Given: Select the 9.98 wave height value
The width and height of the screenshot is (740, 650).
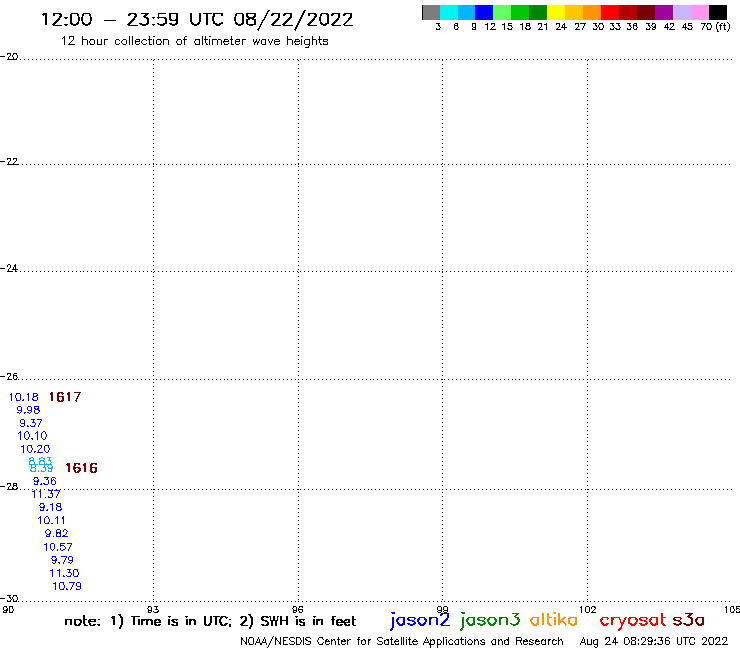Looking at the screenshot, I should (x=28, y=410).
